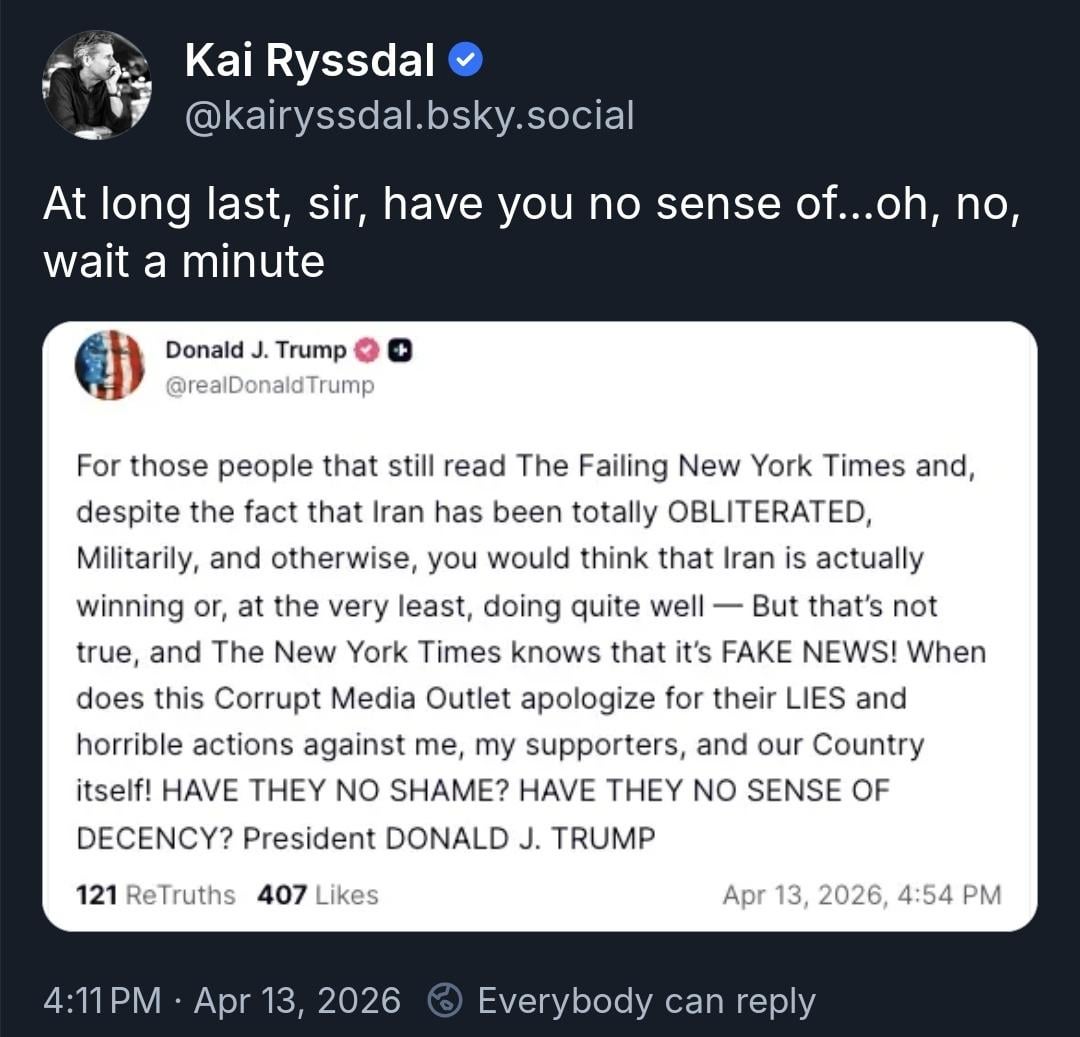Click the Kai Ryssdal display name
Screen dimensions: 1080x1037
pos(309,63)
